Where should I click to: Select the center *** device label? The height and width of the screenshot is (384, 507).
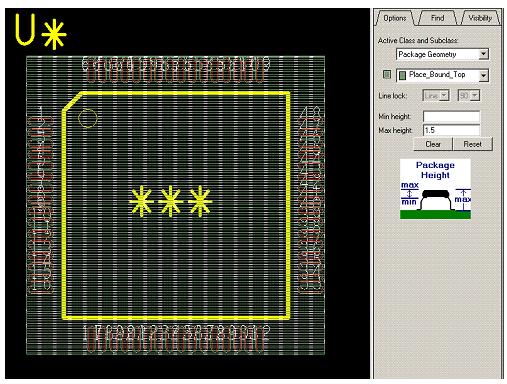(x=171, y=201)
